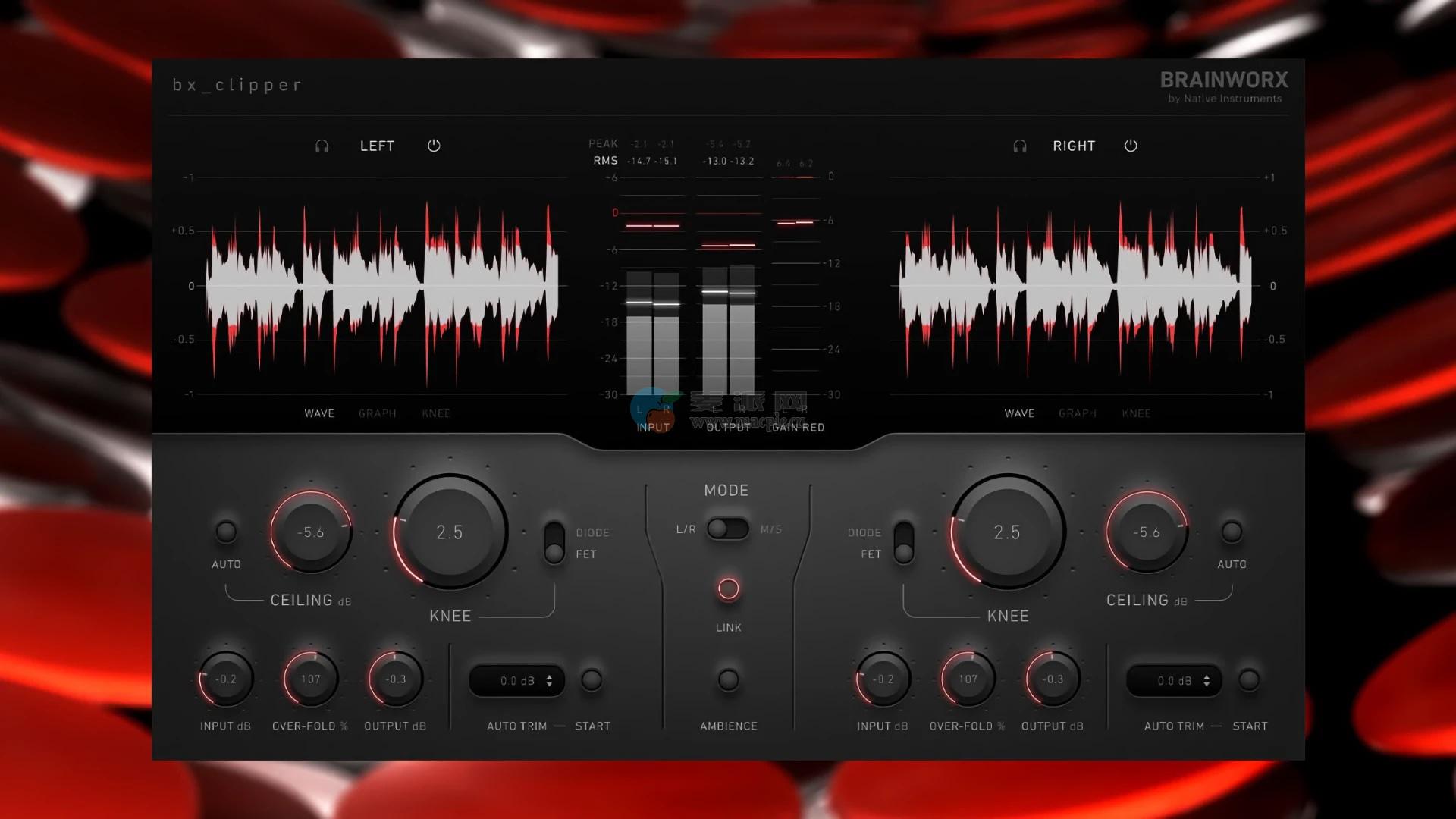1456x819 pixels.
Task: Solo the RIGHT channel with headphones icon
Action: (1020, 146)
